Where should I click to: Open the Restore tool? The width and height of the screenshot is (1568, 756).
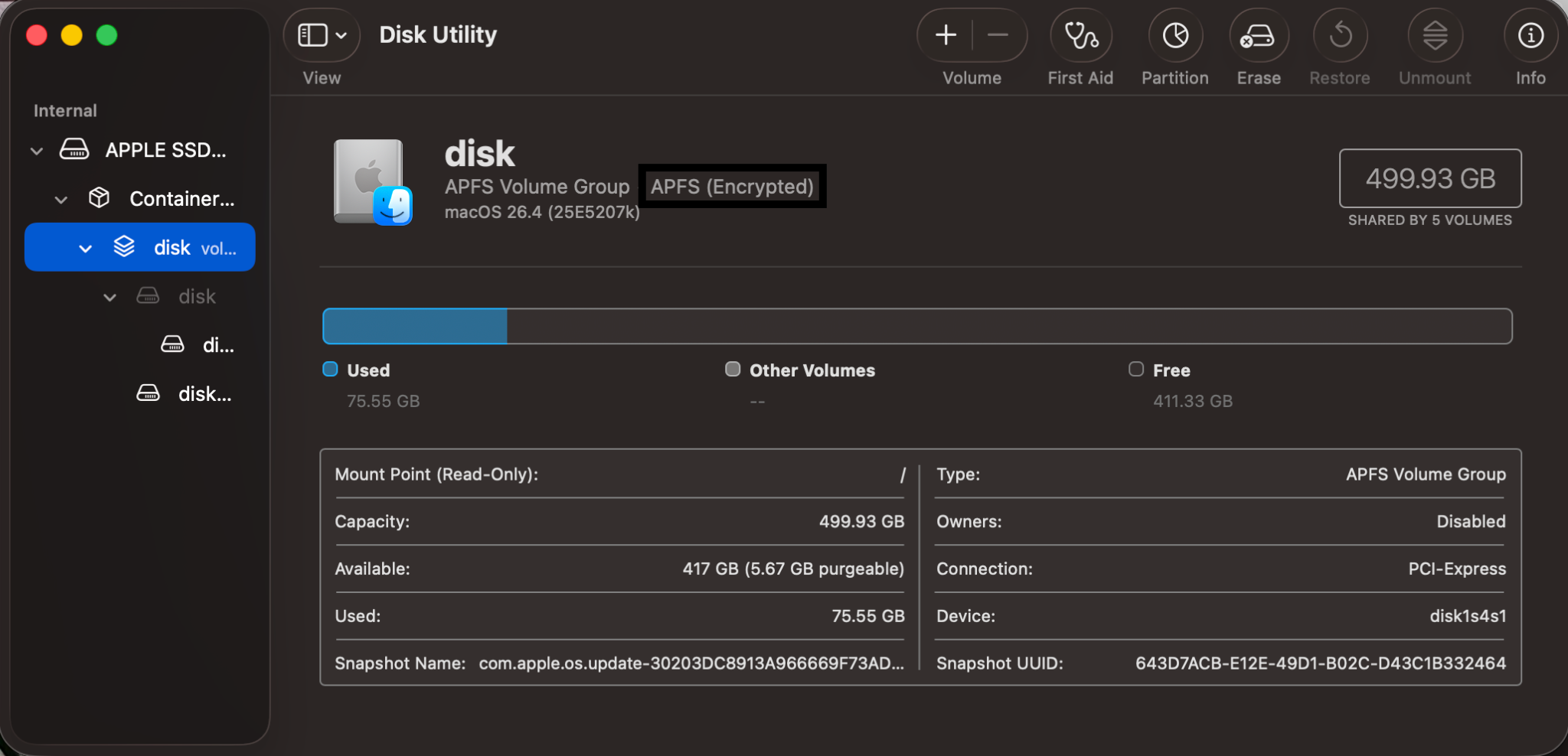pos(1339,35)
